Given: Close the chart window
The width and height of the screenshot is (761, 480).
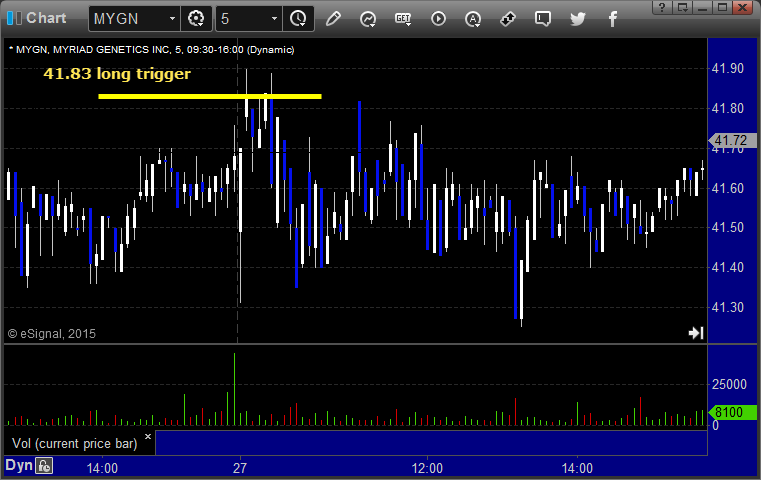Looking at the screenshot, I should point(743,7).
